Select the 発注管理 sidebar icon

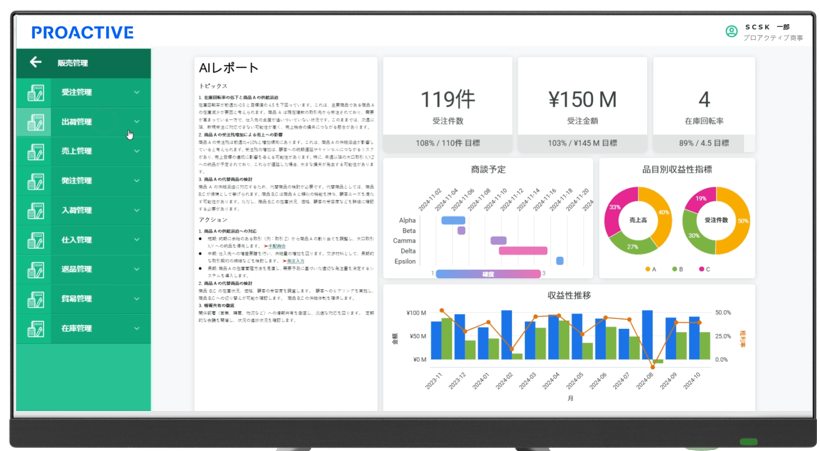coord(35,182)
